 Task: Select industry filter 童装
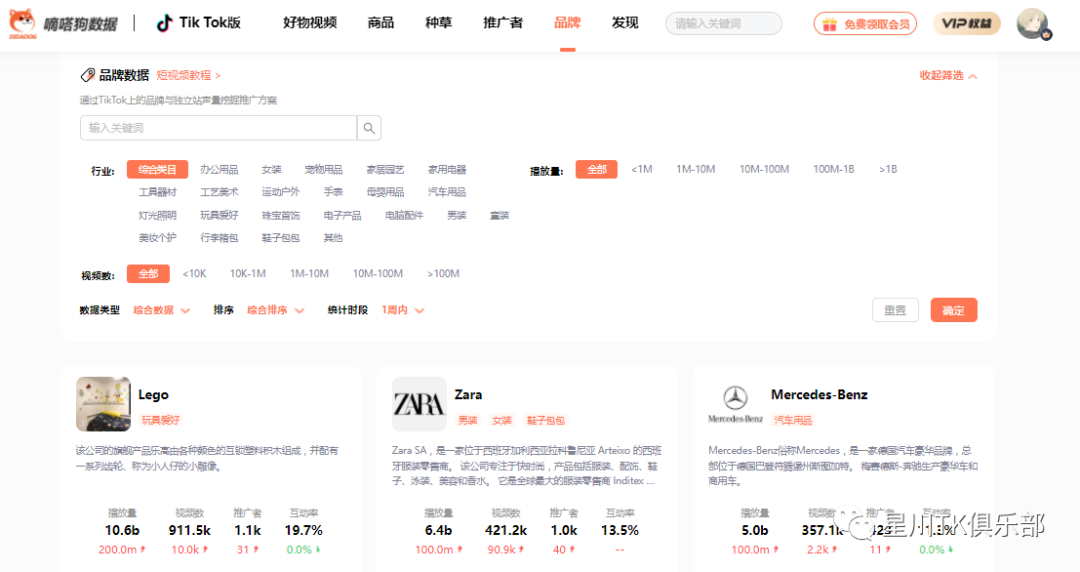[x=499, y=216]
